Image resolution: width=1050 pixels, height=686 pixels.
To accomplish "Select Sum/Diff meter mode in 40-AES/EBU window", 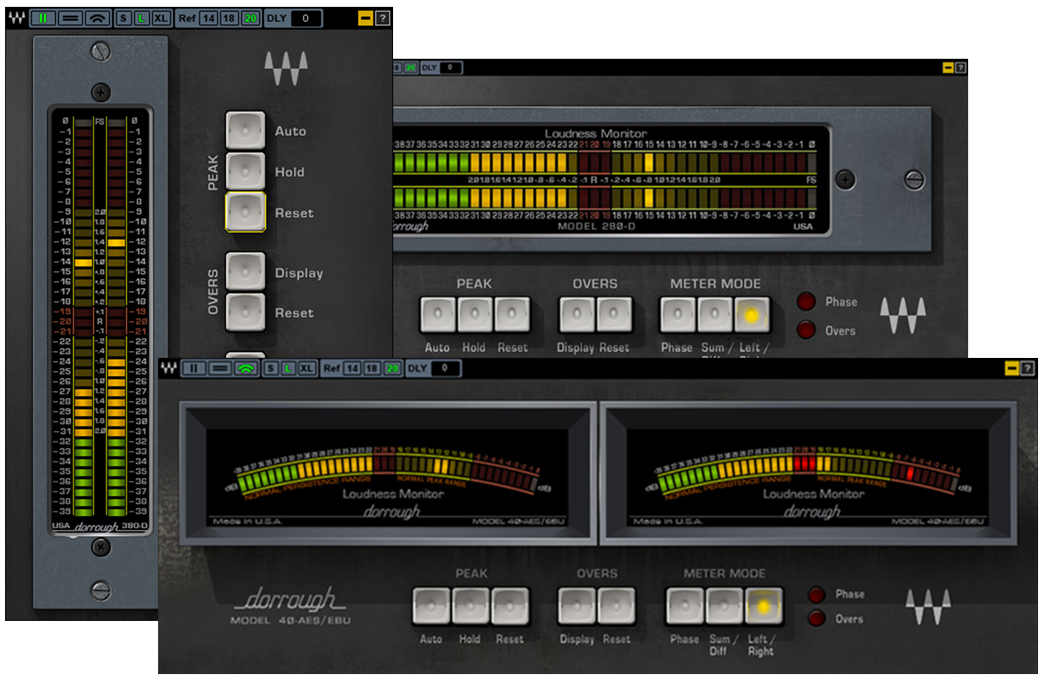I will click(x=724, y=606).
